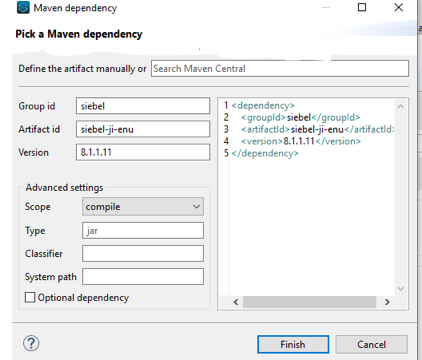
Task: Focus the Search Maven Central field
Action: [280, 69]
